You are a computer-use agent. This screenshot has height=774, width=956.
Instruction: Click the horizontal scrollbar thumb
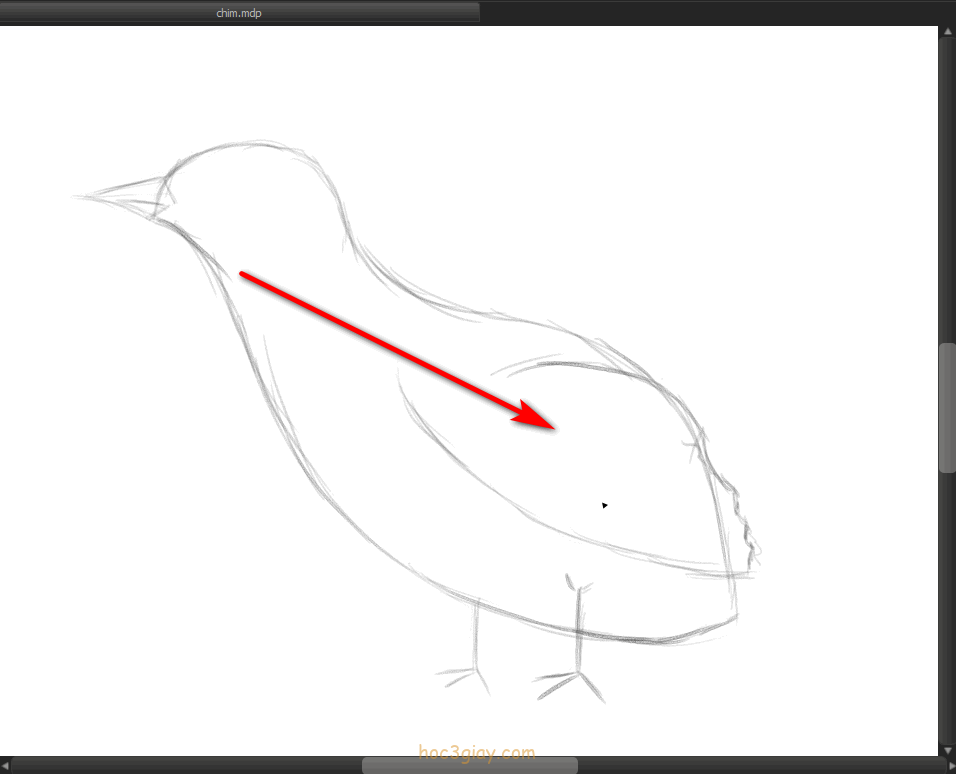pos(469,766)
